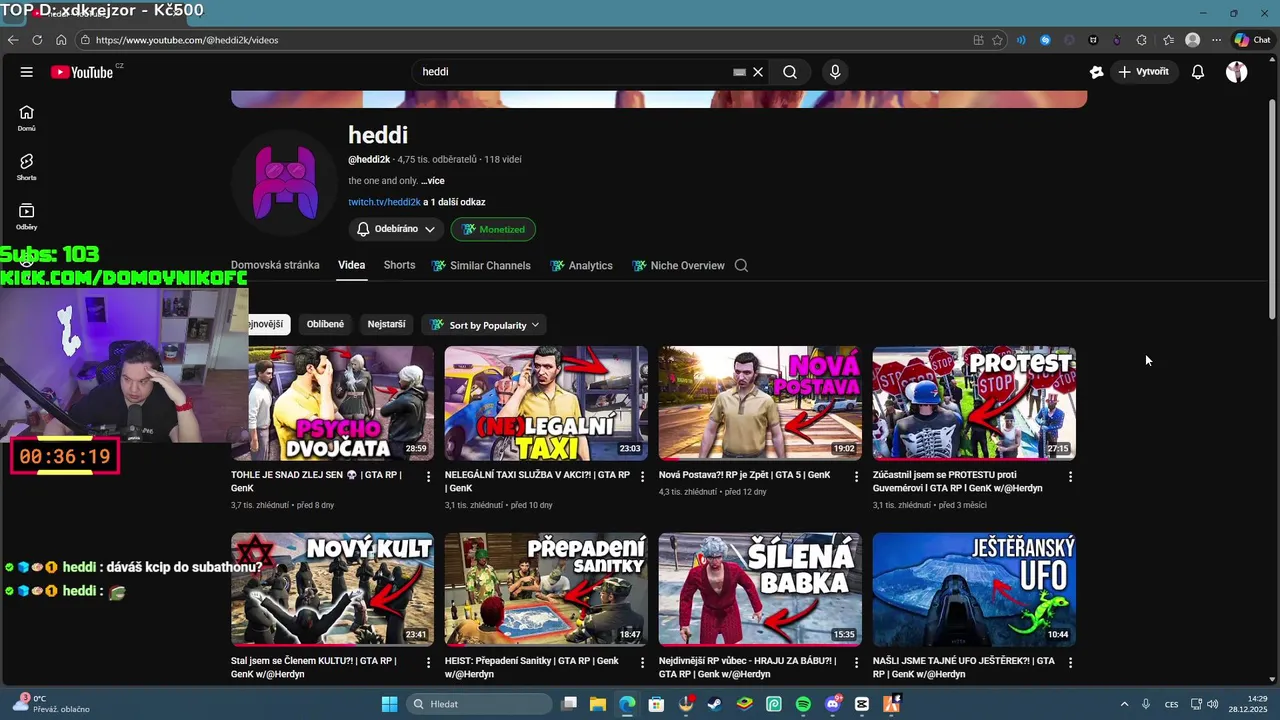Open the system tray volume icon
The image size is (1280, 720).
pos(1213,704)
